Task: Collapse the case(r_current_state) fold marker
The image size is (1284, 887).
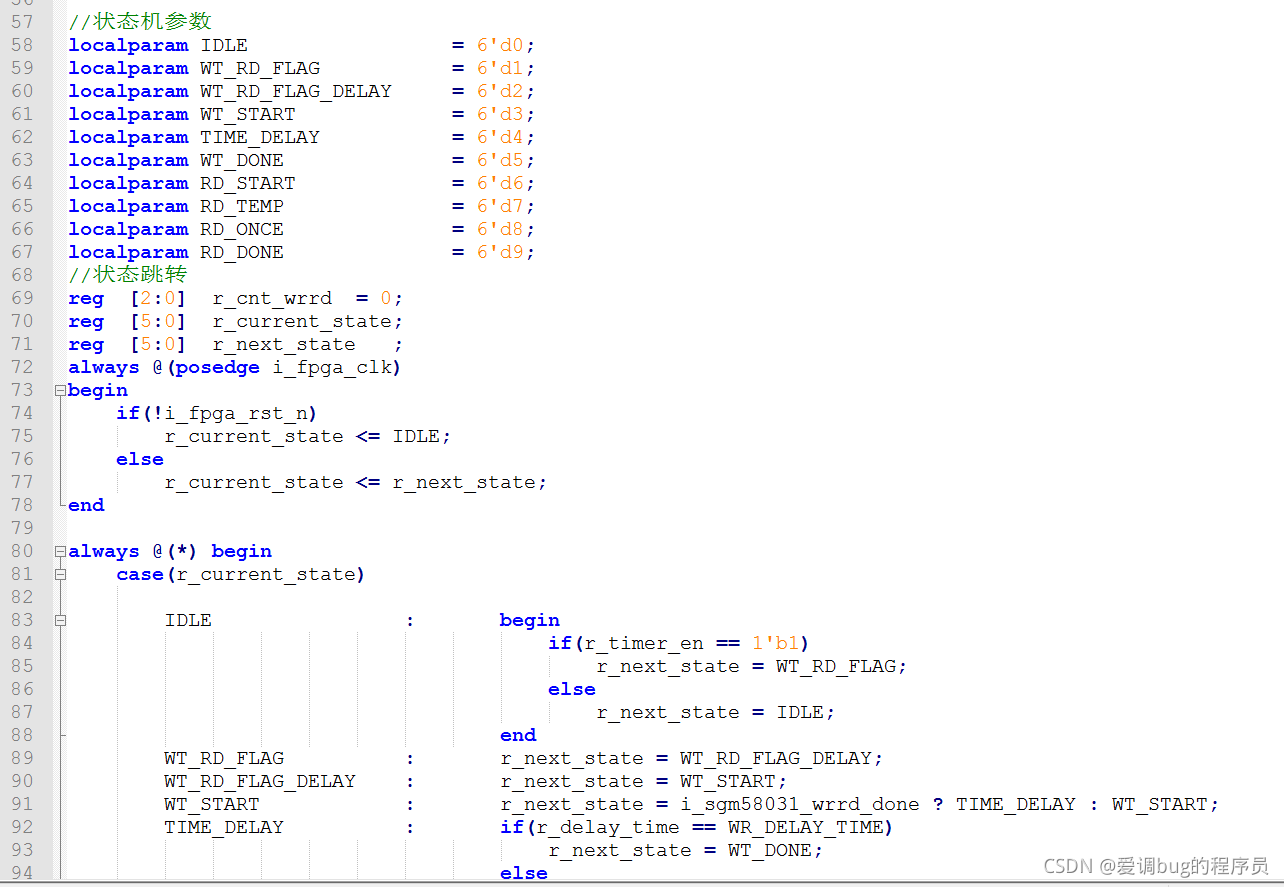Action: [x=60, y=574]
